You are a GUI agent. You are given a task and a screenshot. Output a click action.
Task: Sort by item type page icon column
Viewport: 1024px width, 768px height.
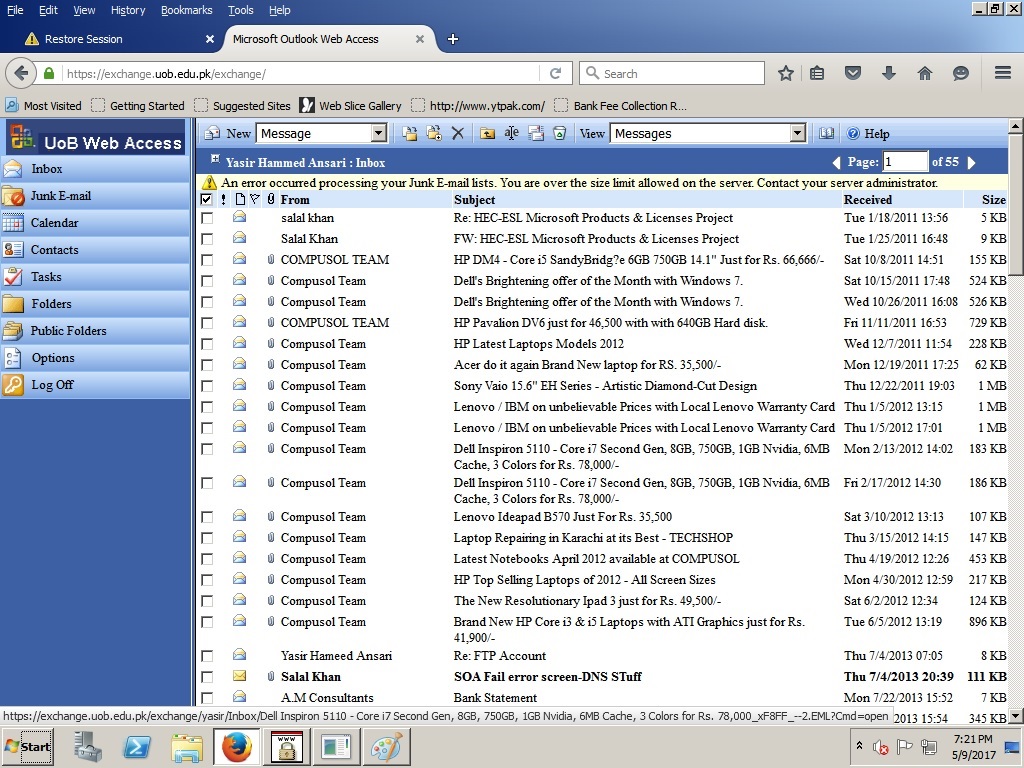pyautogui.click(x=240, y=200)
